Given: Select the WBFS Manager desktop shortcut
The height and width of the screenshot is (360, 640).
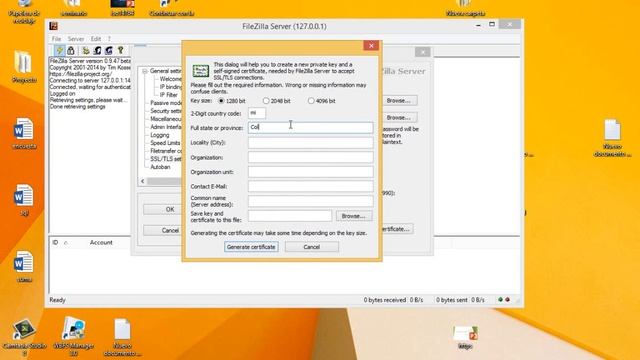Looking at the screenshot, I should [x=73, y=337].
